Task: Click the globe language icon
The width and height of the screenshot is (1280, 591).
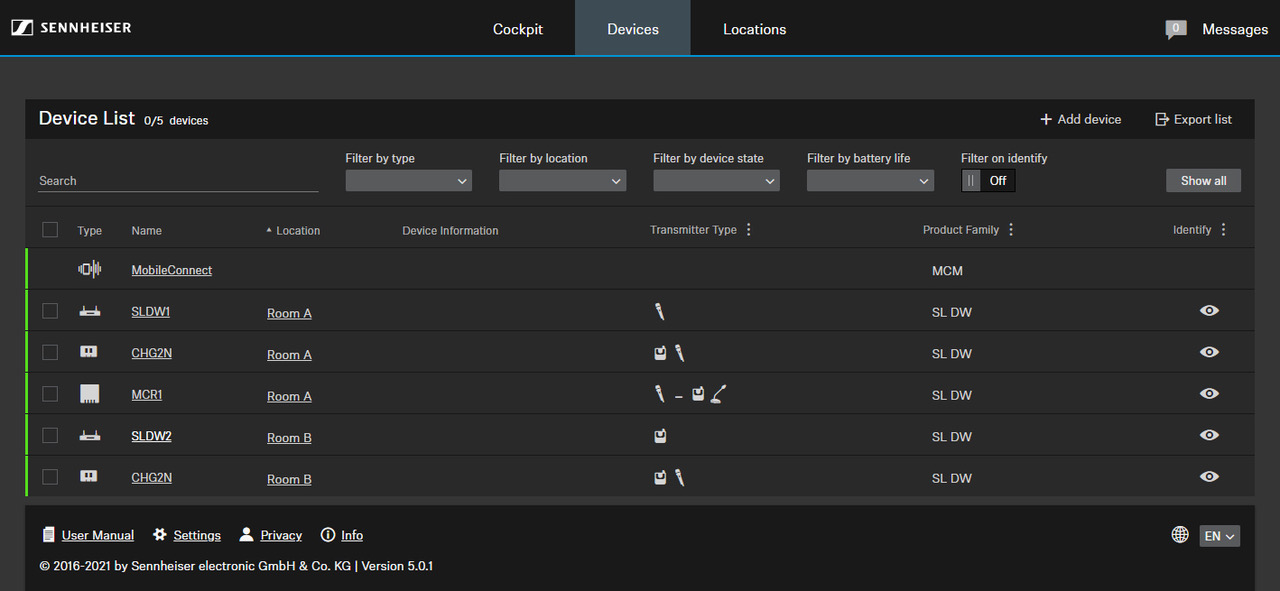Action: point(1180,535)
